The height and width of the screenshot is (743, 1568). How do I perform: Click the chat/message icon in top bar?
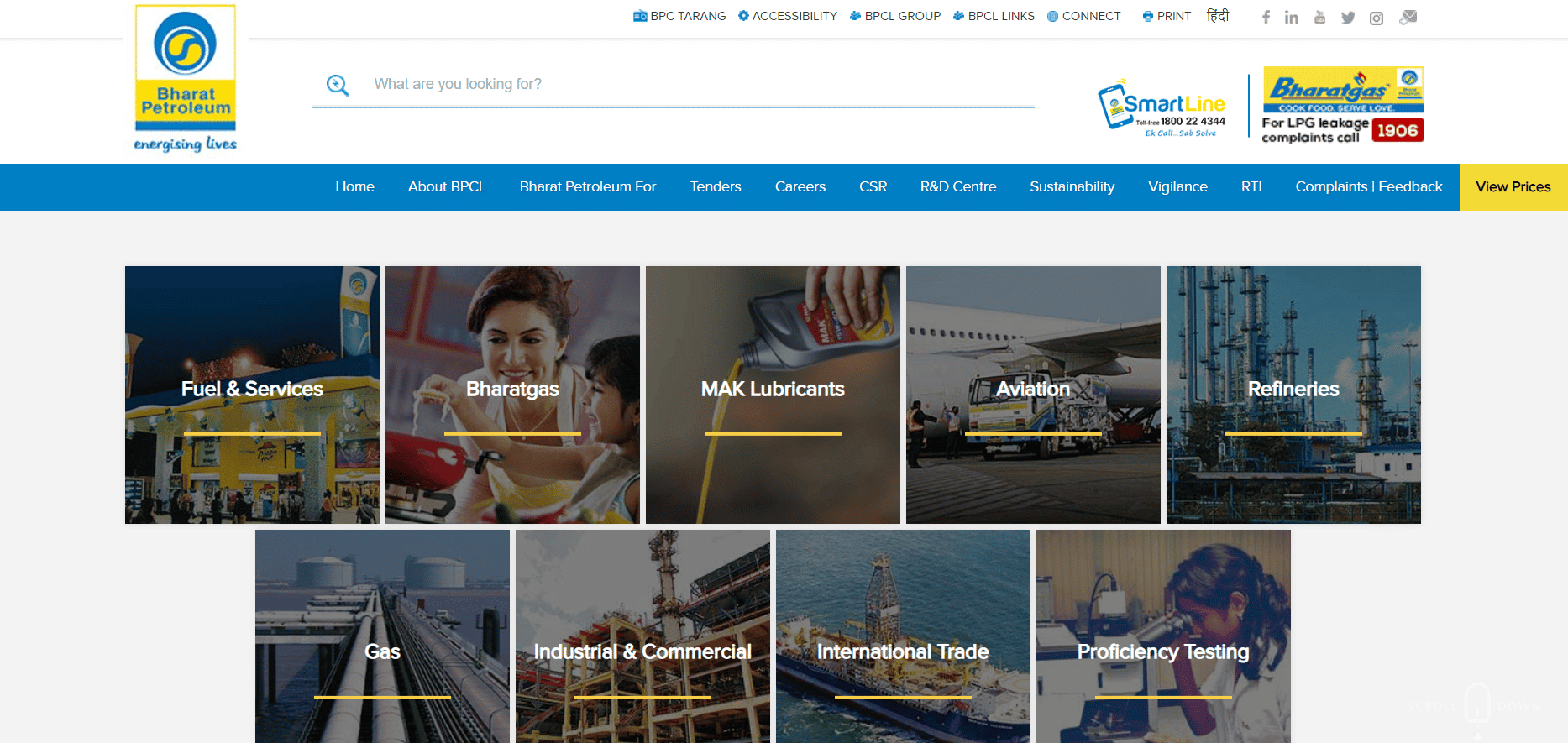(x=1408, y=17)
